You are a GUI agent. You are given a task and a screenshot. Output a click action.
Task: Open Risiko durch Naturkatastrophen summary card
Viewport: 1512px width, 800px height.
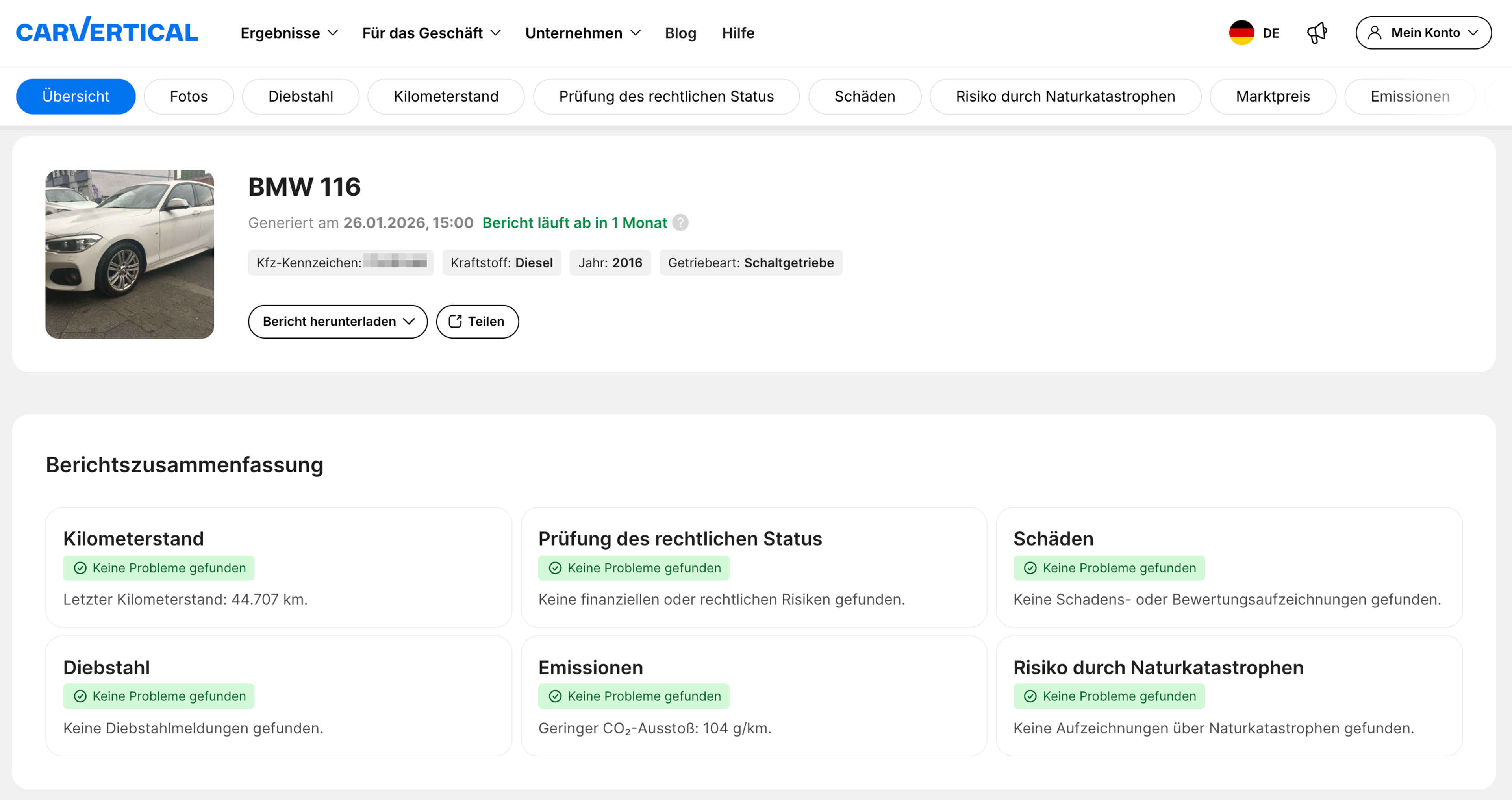(x=1229, y=696)
